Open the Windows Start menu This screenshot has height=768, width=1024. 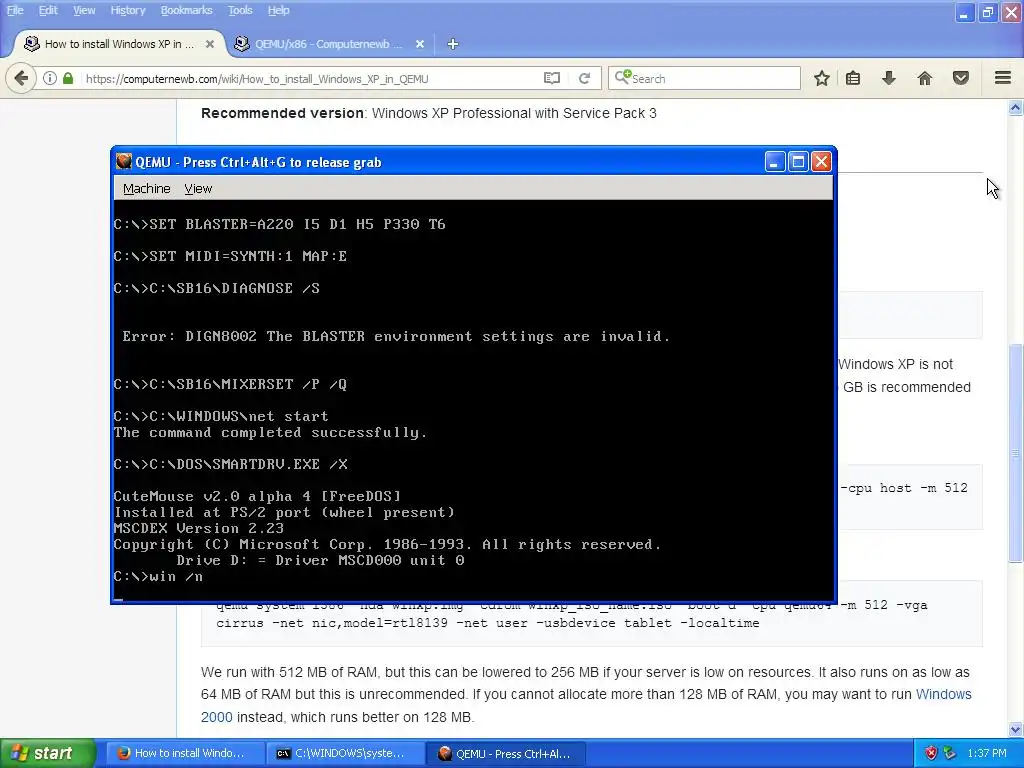48,753
